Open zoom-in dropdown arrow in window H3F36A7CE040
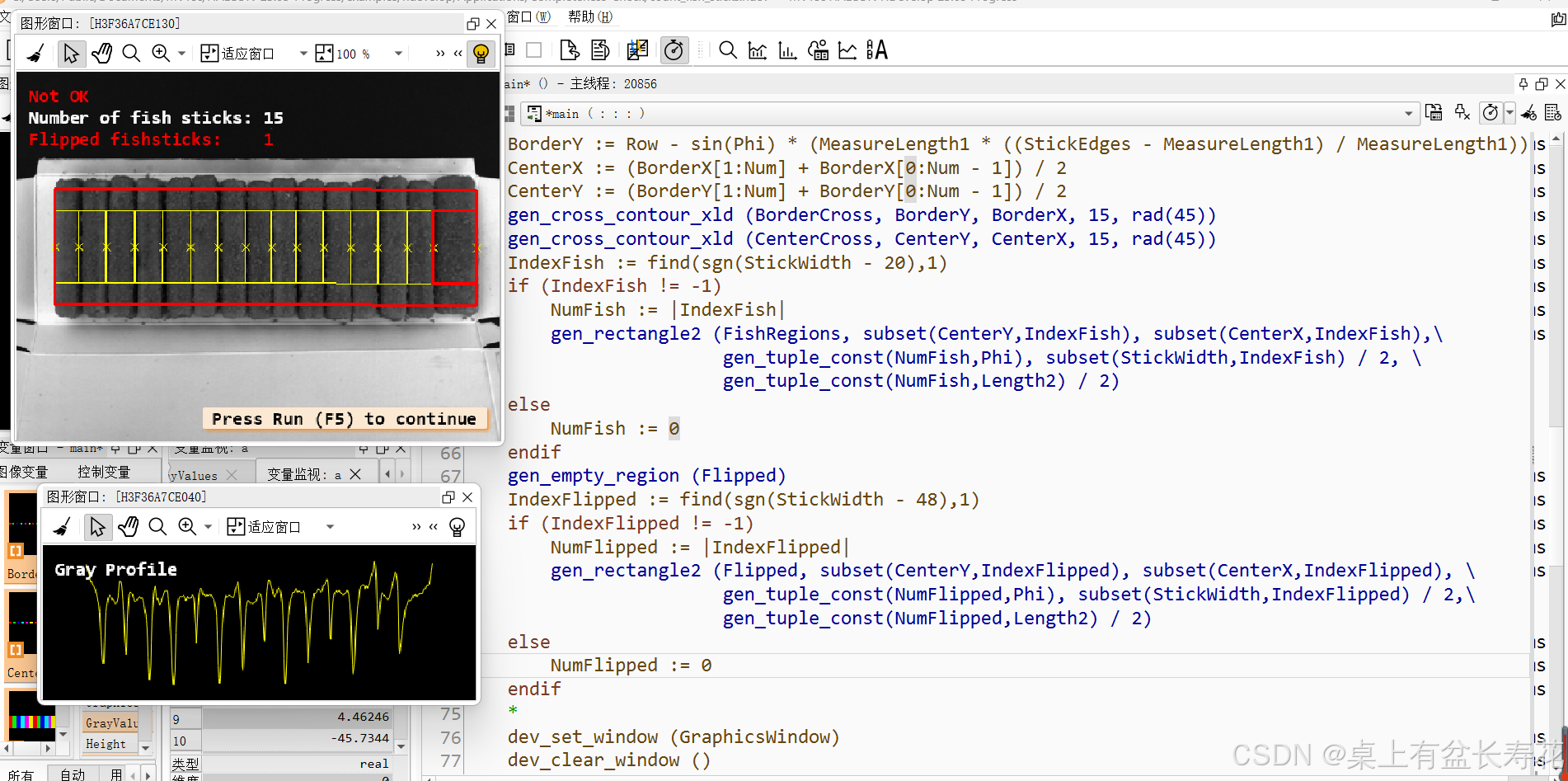Image resolution: width=1568 pixels, height=781 pixels. (x=208, y=527)
